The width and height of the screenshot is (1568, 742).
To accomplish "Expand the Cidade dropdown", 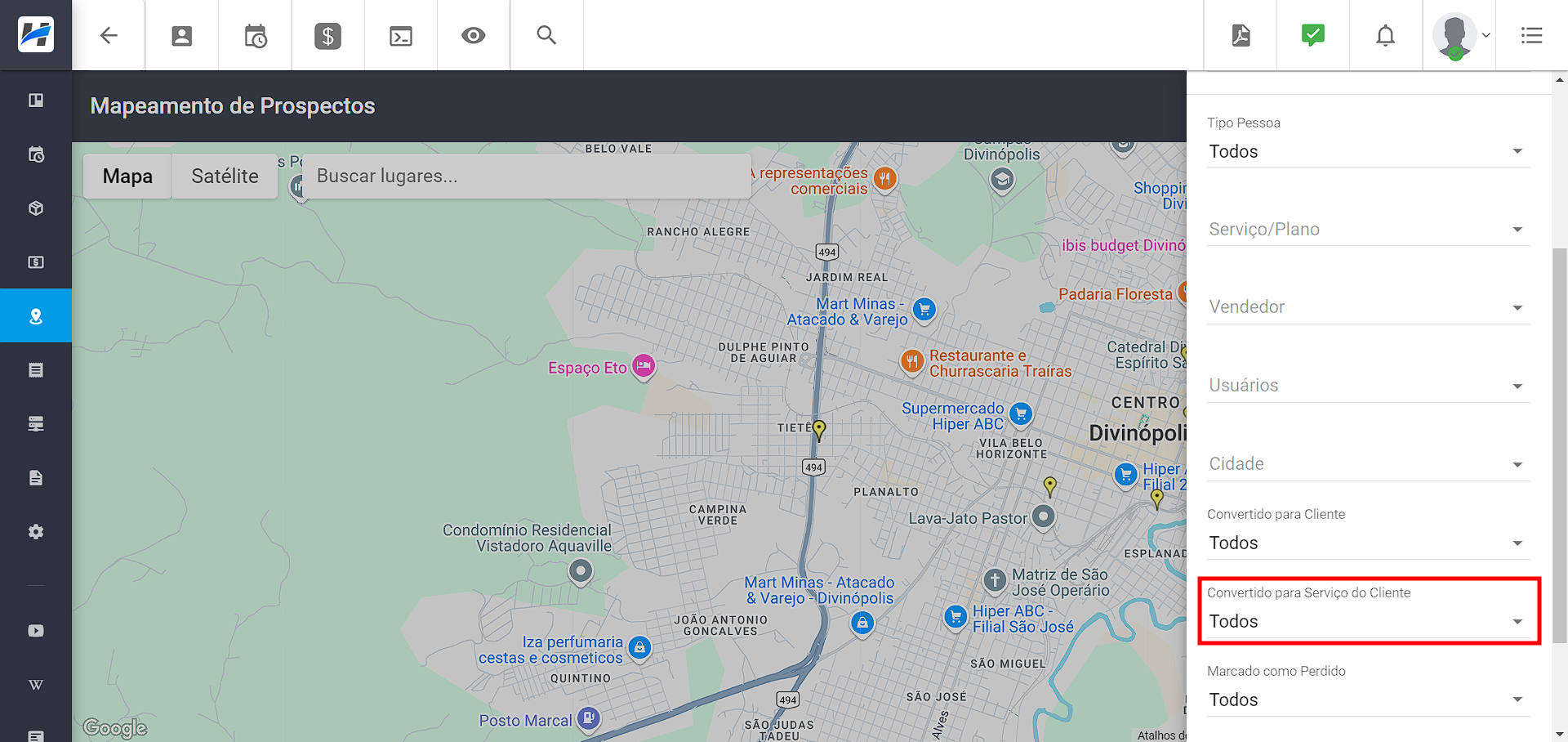I will tap(1368, 464).
